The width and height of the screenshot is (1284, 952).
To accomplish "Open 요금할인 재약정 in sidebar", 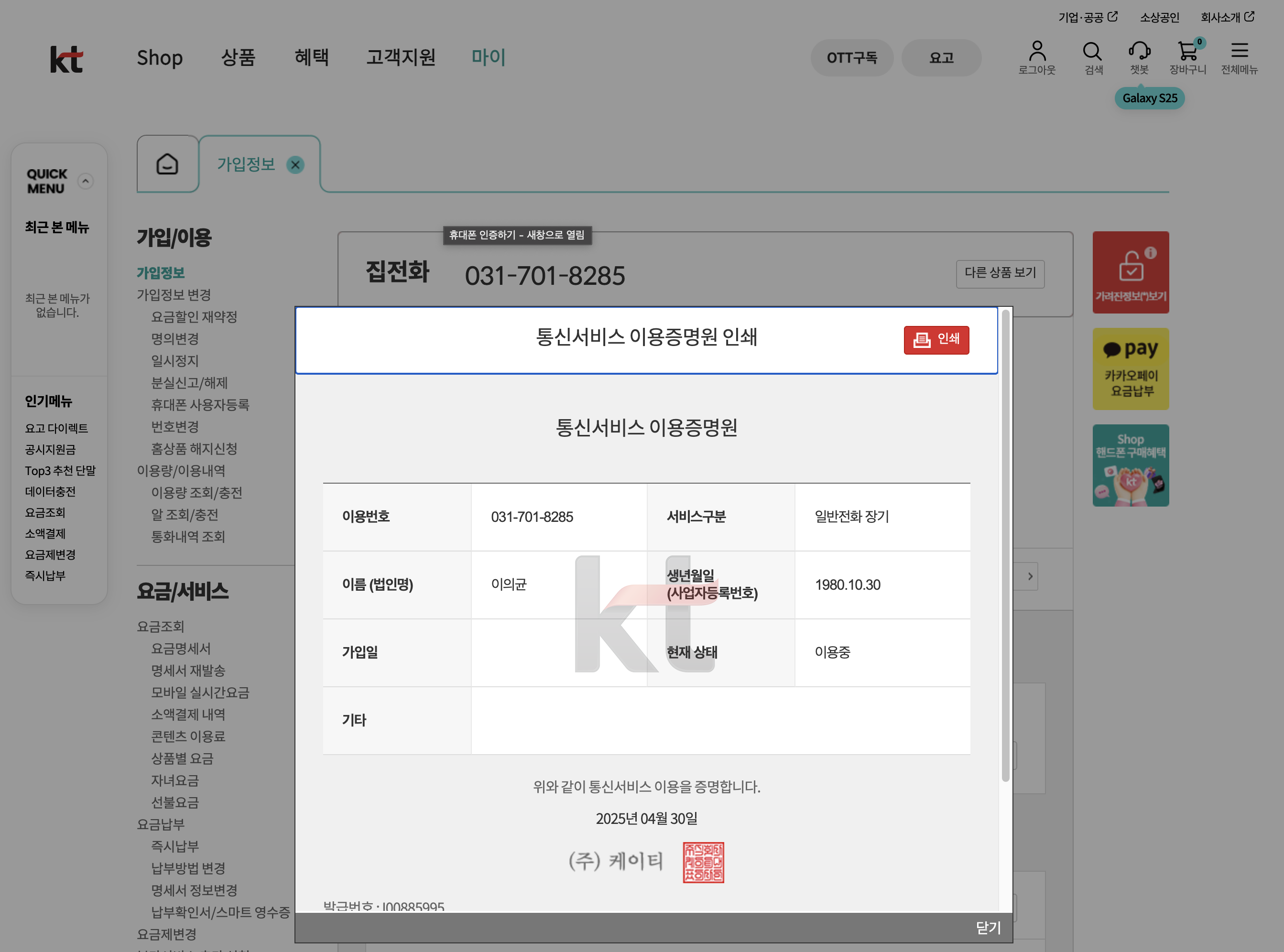I will click(194, 317).
